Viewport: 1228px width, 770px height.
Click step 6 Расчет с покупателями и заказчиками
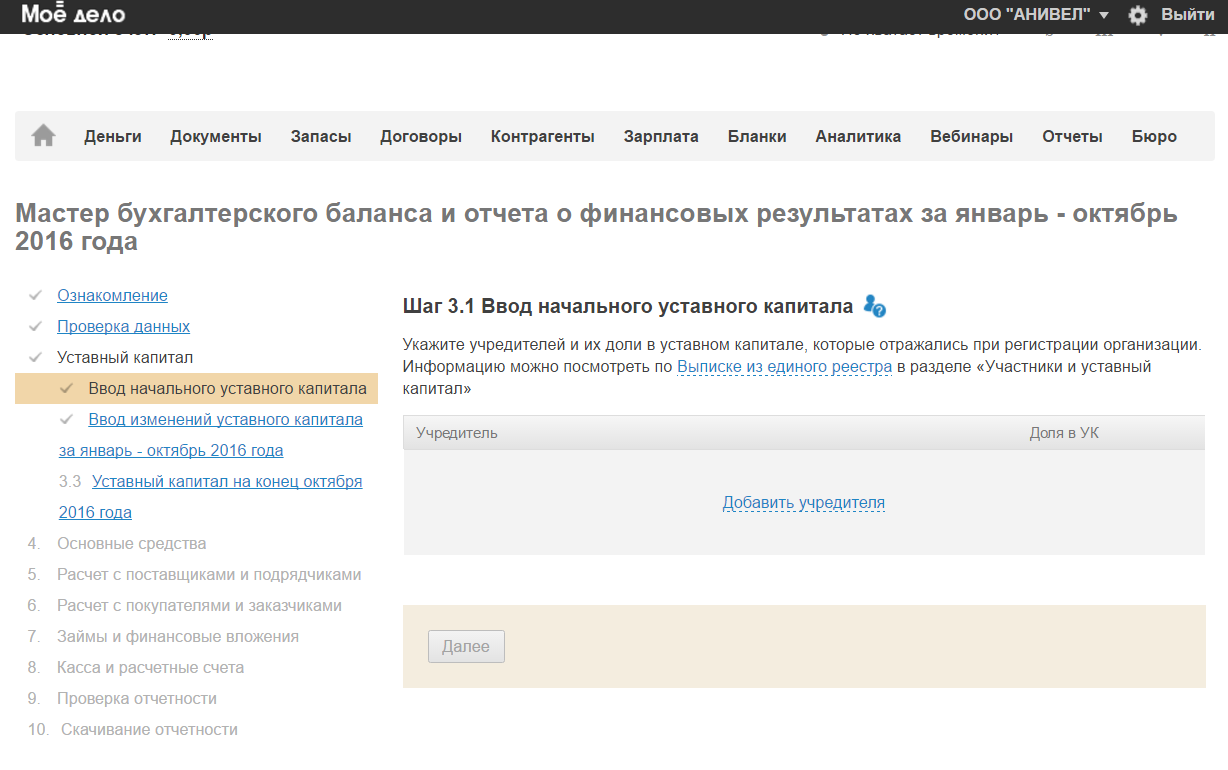pyautogui.click(x=199, y=606)
